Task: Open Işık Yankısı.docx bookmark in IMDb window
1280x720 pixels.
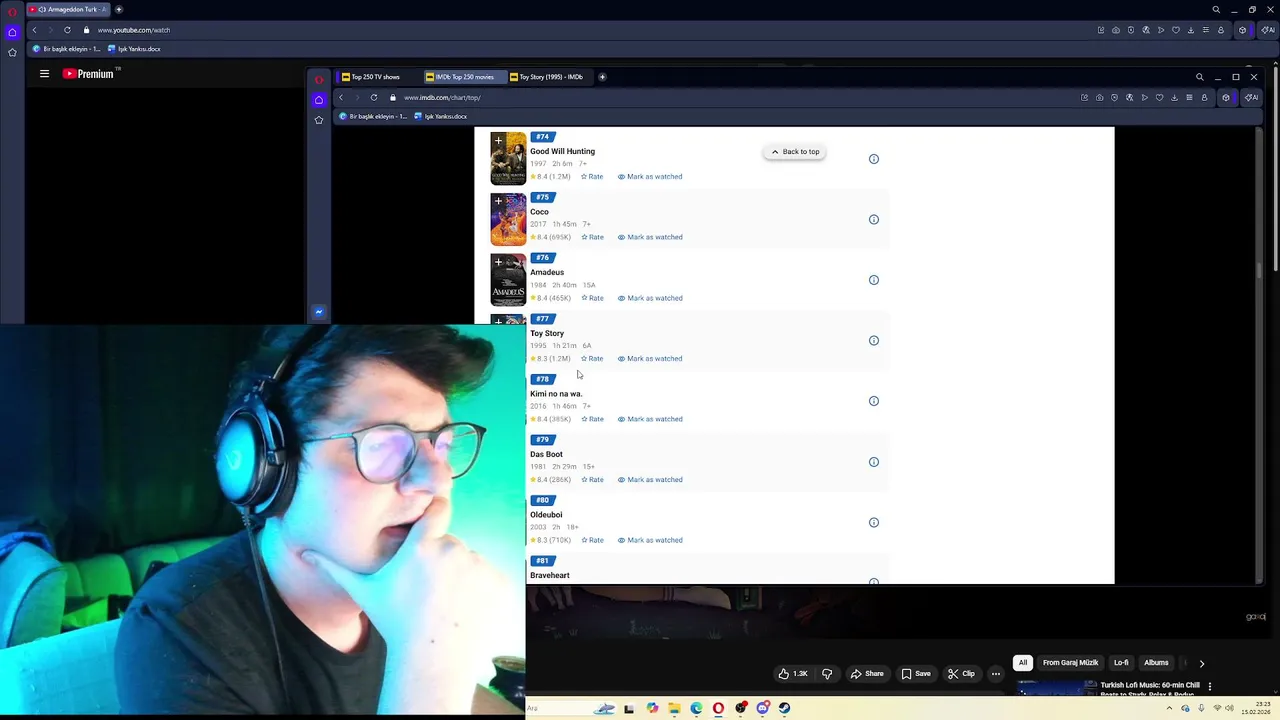Action: 440,116
